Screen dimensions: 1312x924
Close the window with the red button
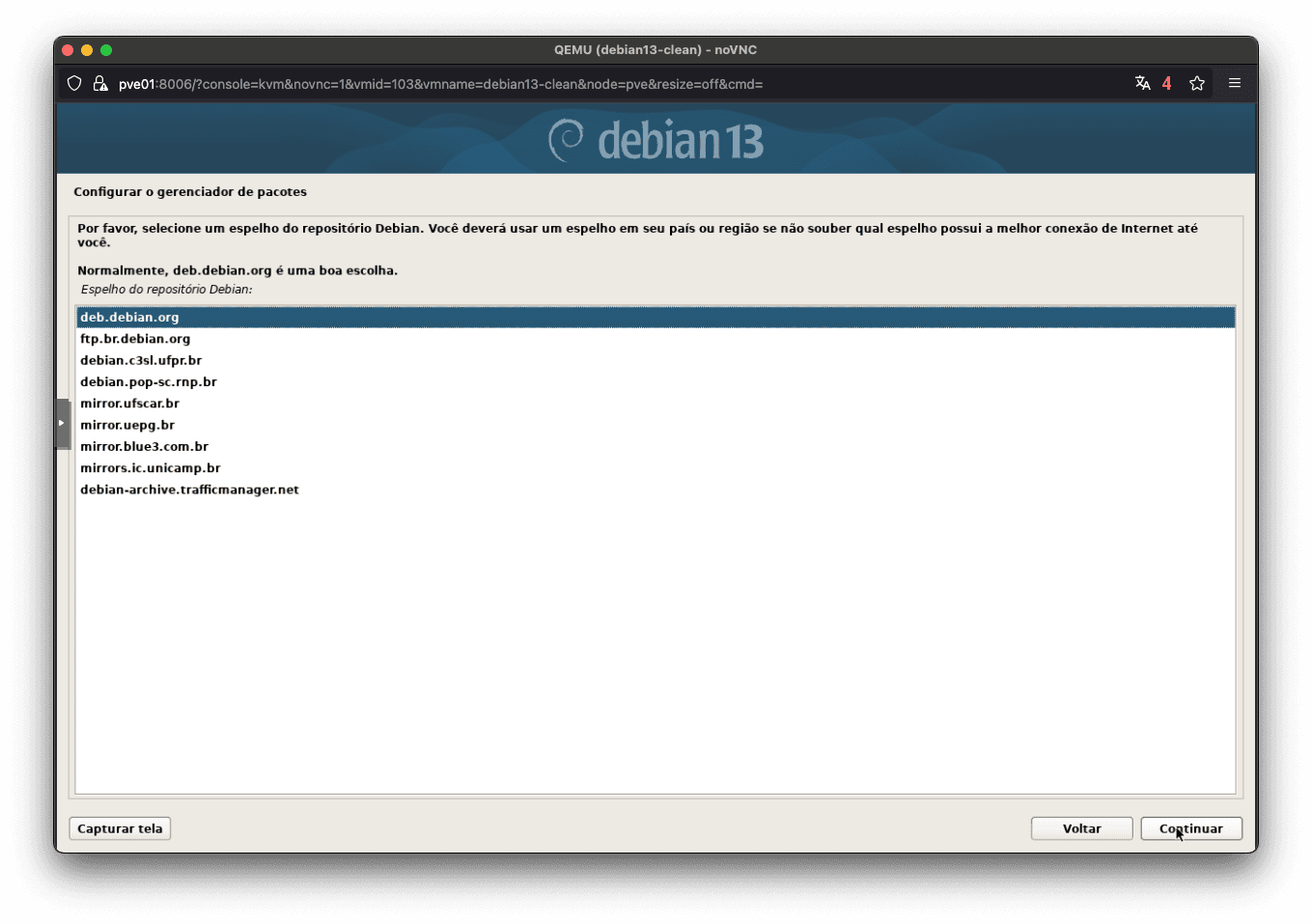(x=68, y=50)
